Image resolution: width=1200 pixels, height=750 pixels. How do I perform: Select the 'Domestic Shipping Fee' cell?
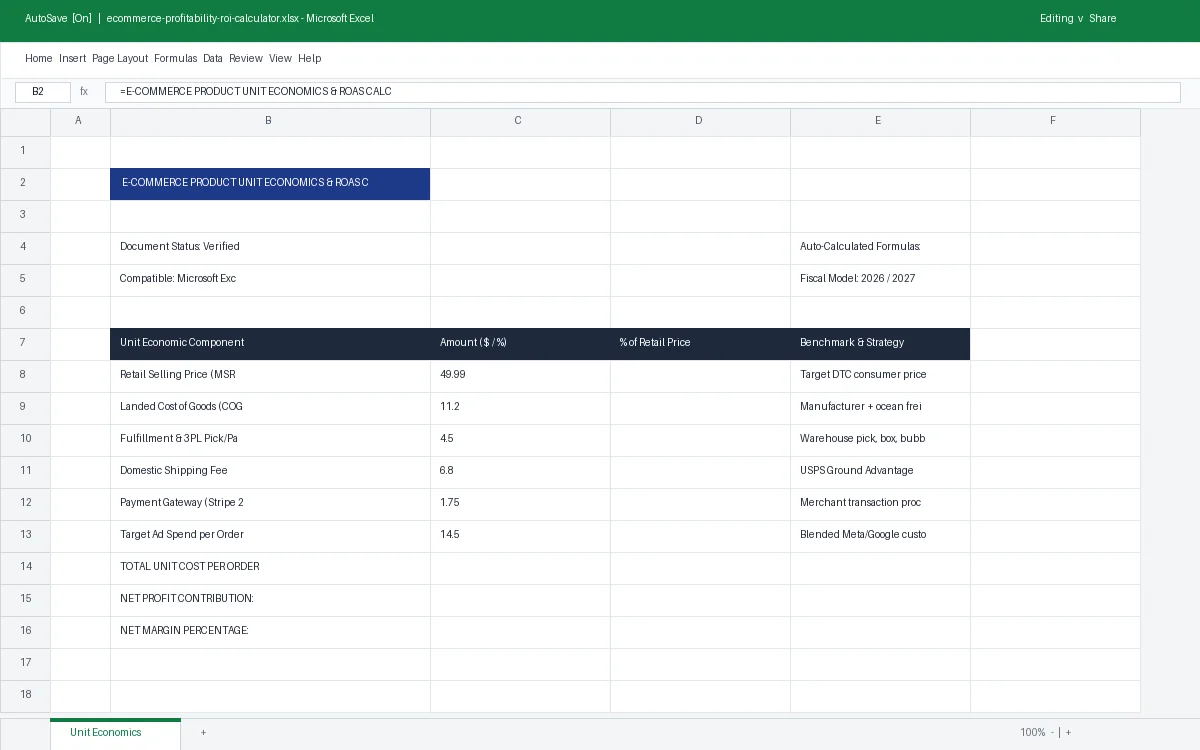[x=270, y=471]
